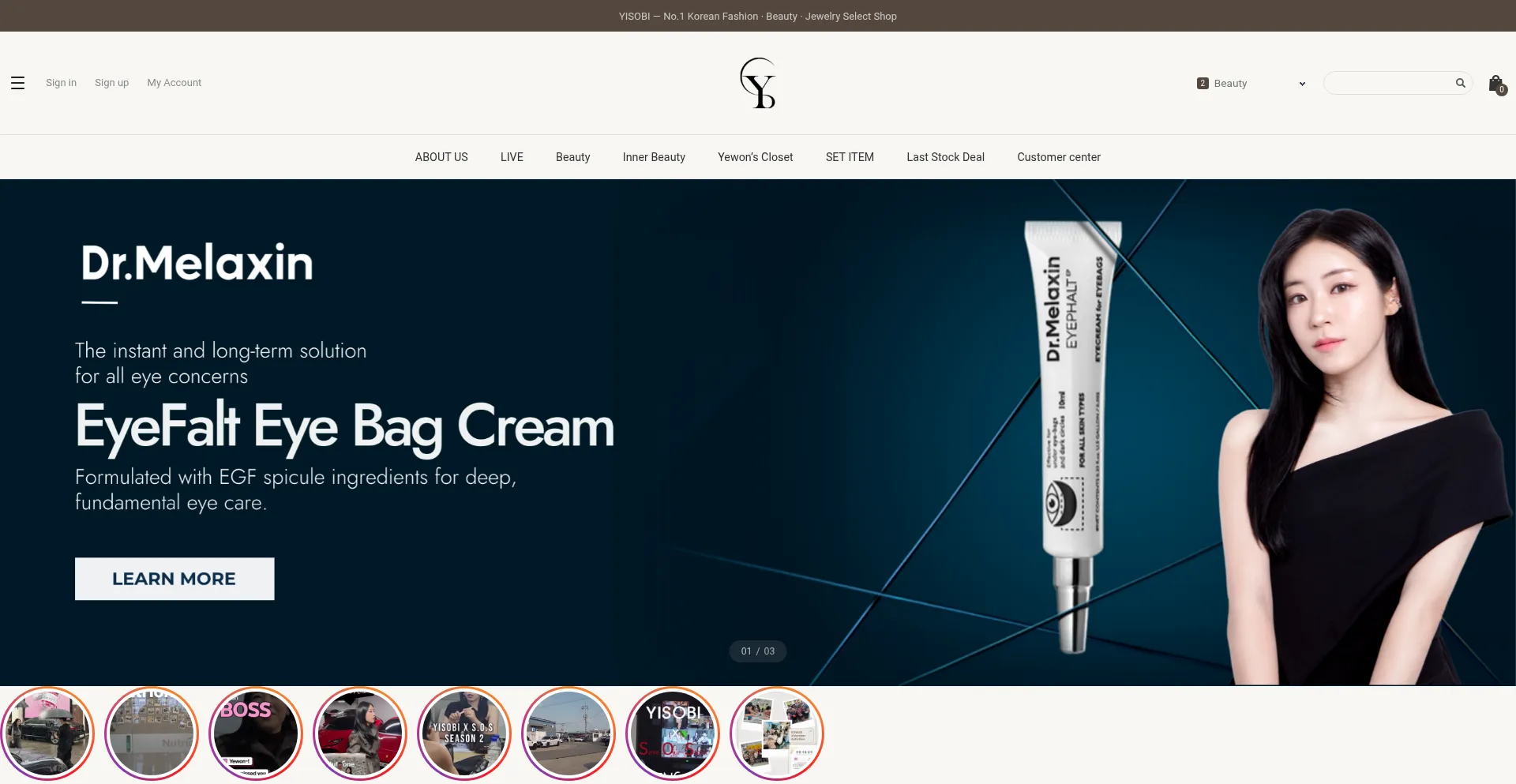Open the BOSS story thumbnail

tap(256, 733)
